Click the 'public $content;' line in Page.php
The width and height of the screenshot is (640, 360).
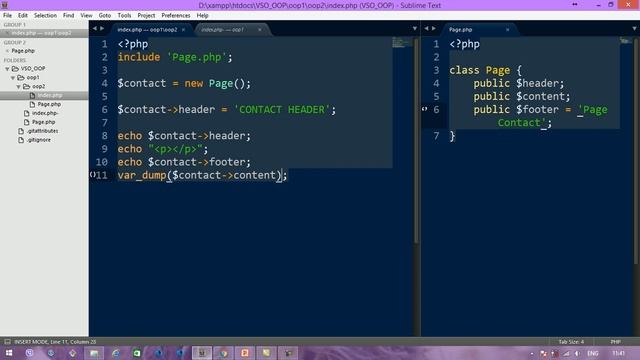(522, 97)
